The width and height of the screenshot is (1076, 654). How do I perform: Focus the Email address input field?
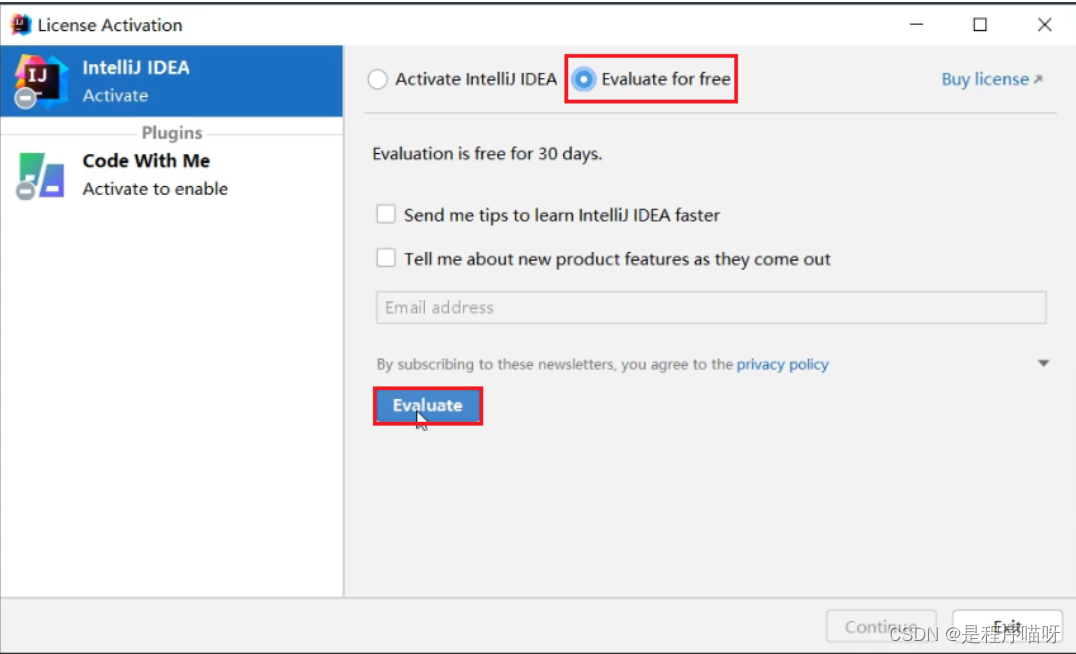(x=711, y=307)
